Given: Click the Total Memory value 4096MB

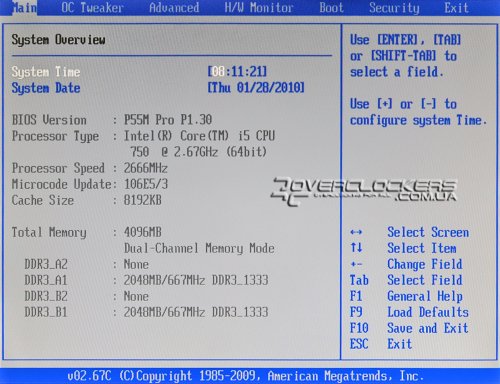Looking at the screenshot, I should click(x=143, y=232).
